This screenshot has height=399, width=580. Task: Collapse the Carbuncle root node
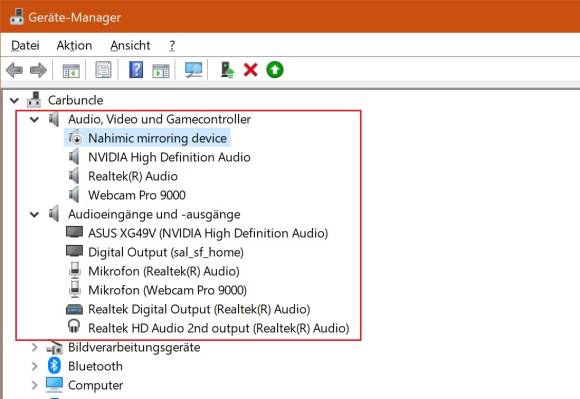tap(14, 100)
